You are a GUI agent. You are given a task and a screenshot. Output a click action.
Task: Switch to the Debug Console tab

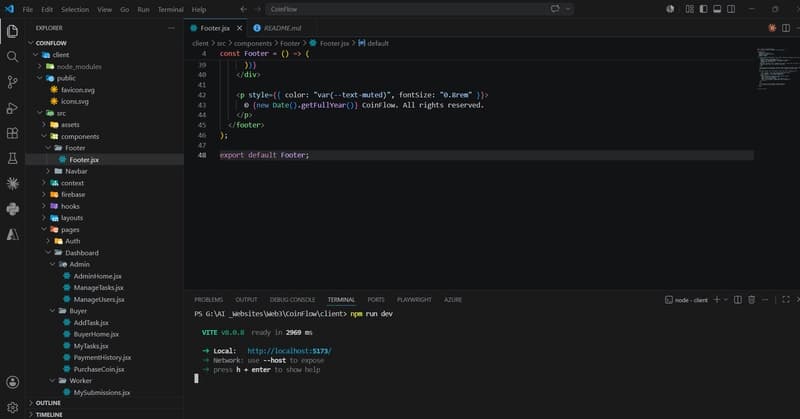click(x=292, y=300)
